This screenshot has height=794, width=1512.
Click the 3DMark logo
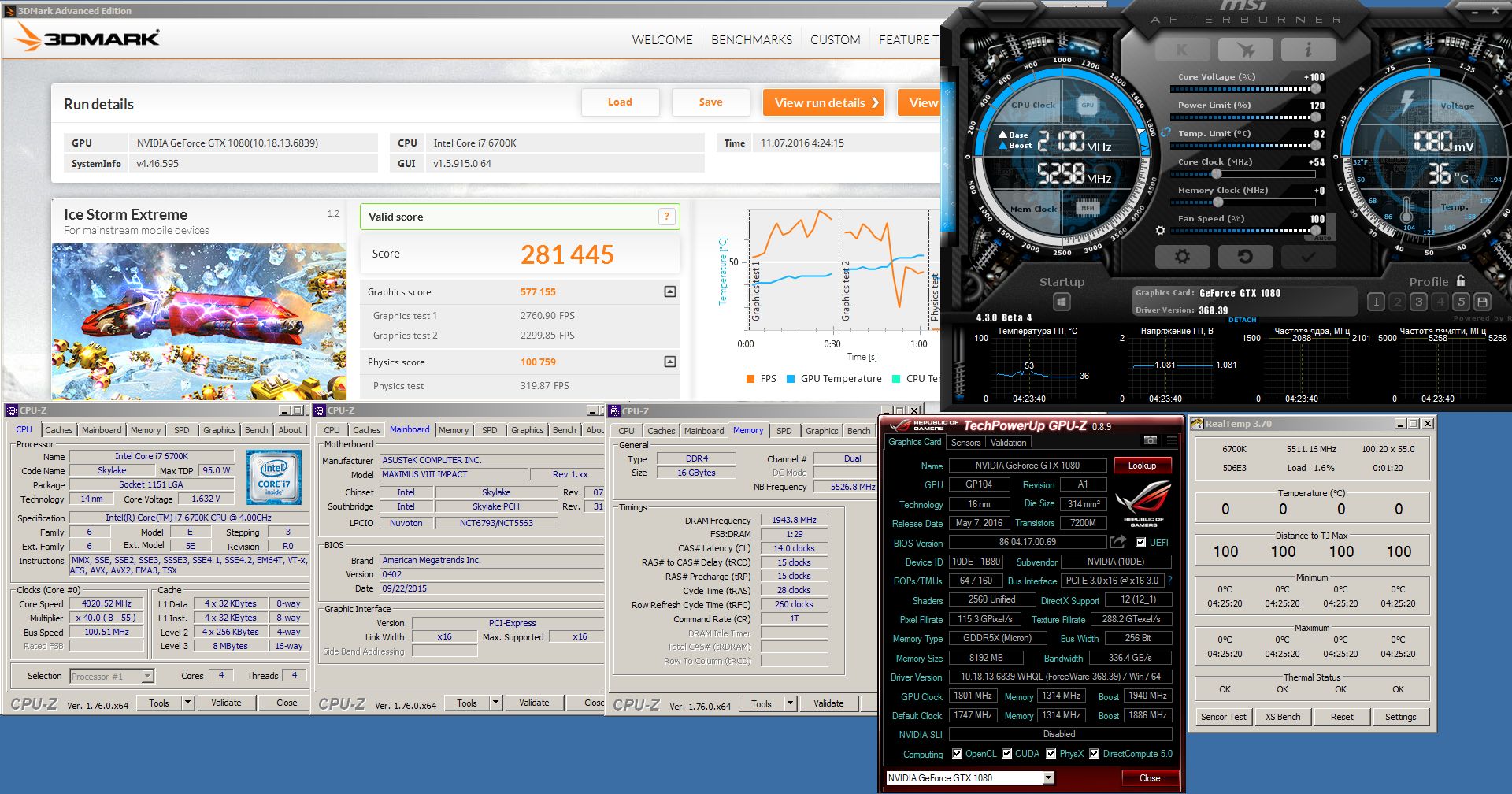point(87,37)
